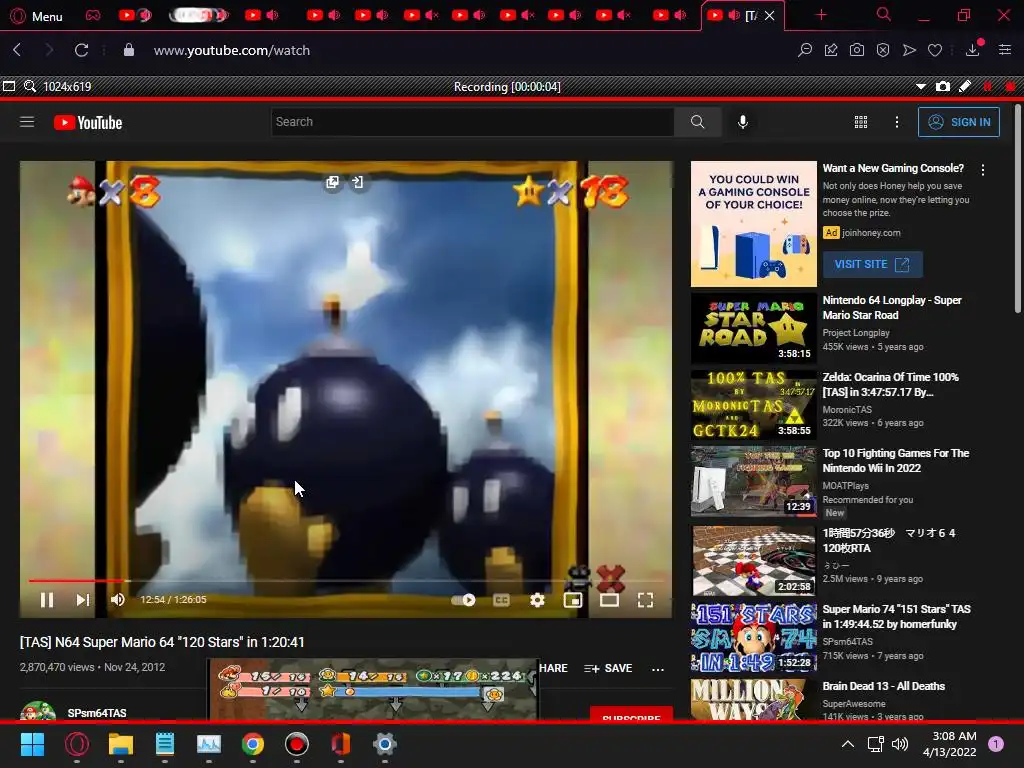Viewport: 1024px width, 768px height.
Task: Click the SAVE to playlist button
Action: point(608,668)
